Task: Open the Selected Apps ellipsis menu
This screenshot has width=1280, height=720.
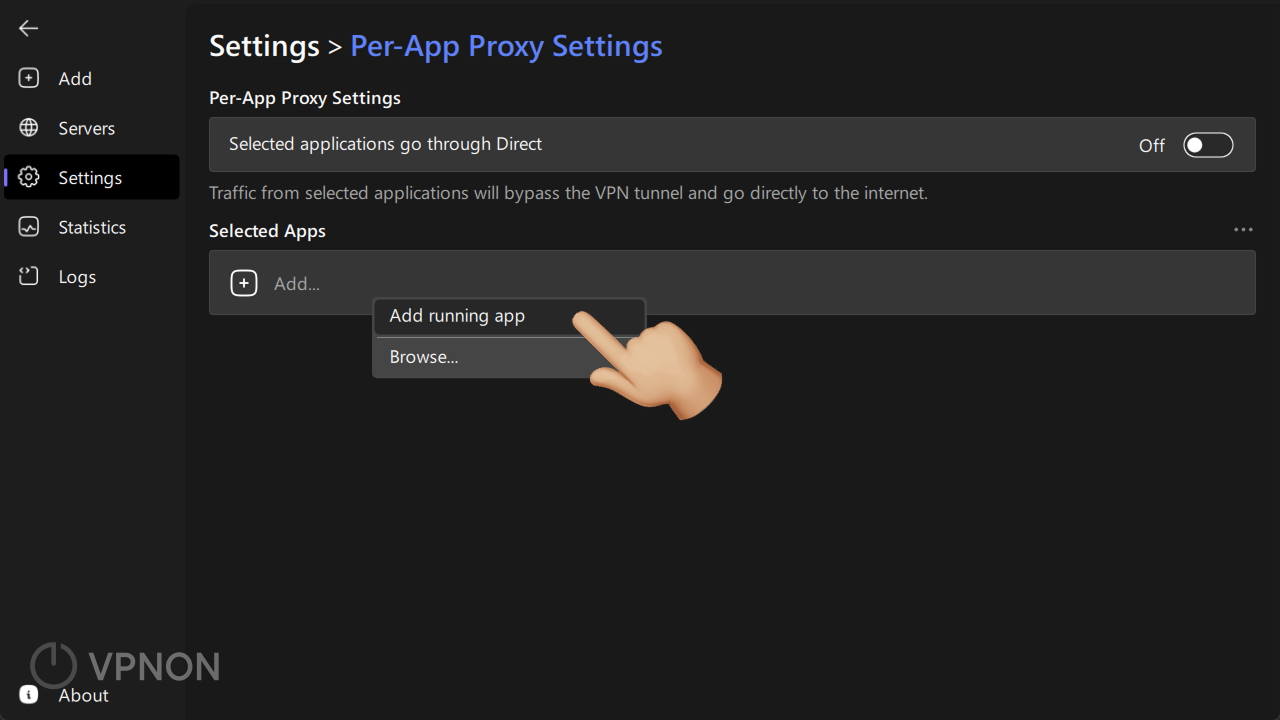Action: [1243, 229]
